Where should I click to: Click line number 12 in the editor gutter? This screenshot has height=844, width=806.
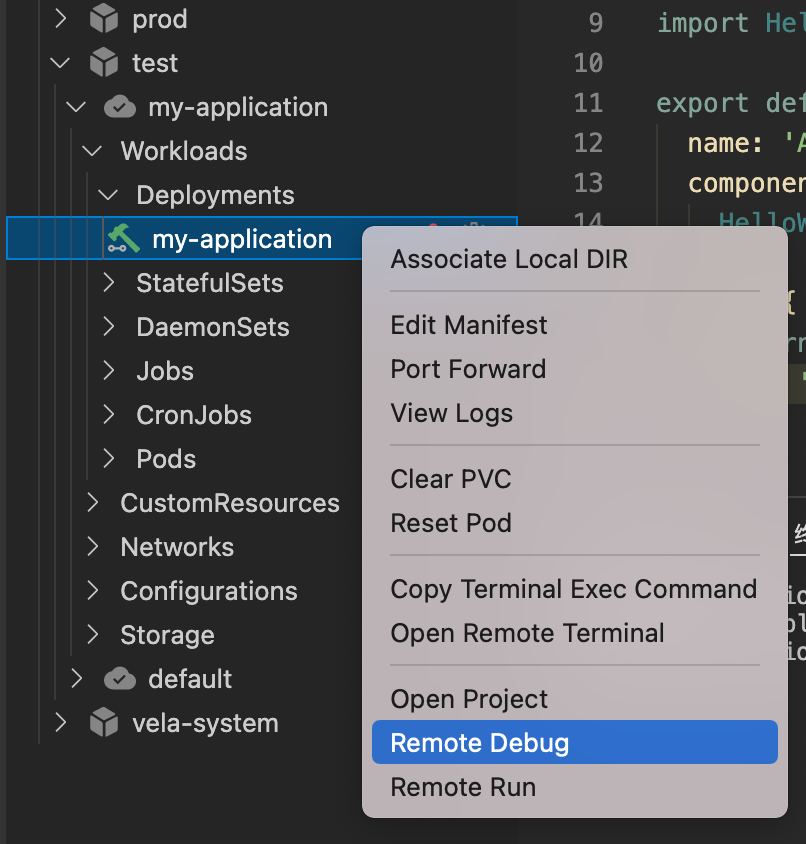pyautogui.click(x=588, y=143)
